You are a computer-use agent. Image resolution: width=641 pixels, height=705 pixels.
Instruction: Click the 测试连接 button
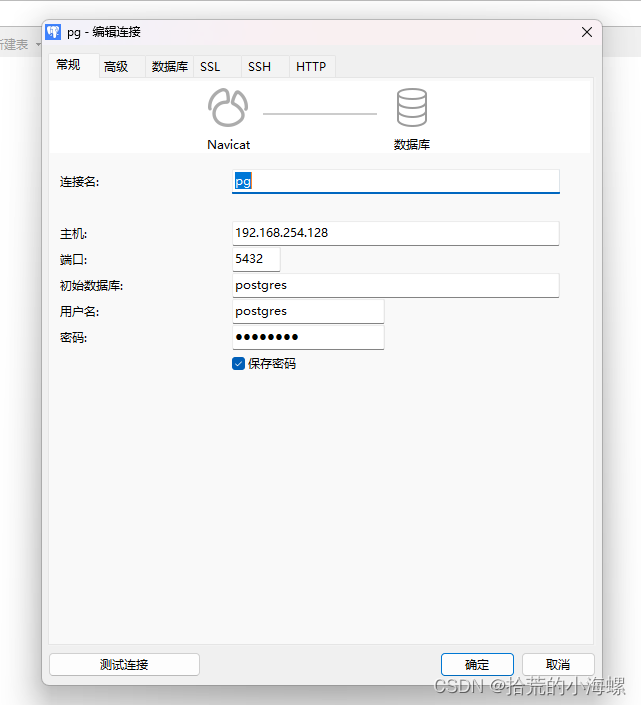(124, 664)
